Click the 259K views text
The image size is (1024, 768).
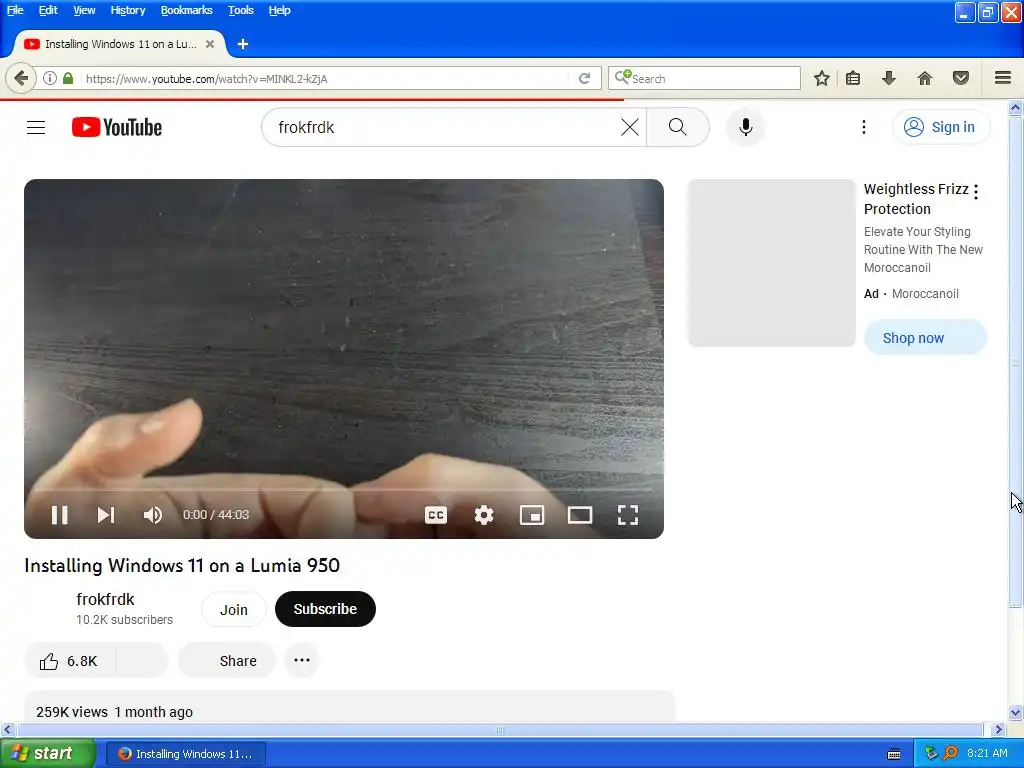72,712
